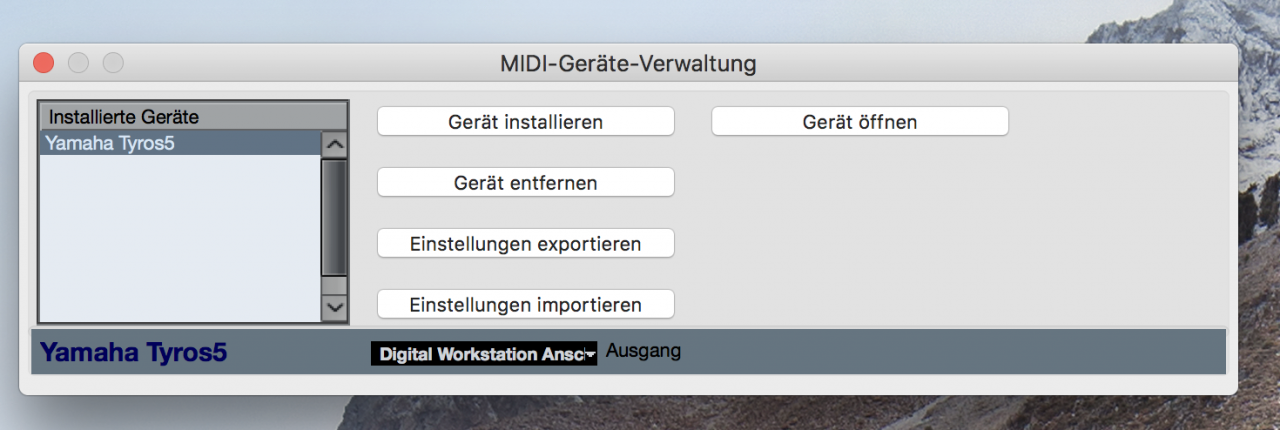Click Einstellungen exportieren

(x=526, y=243)
